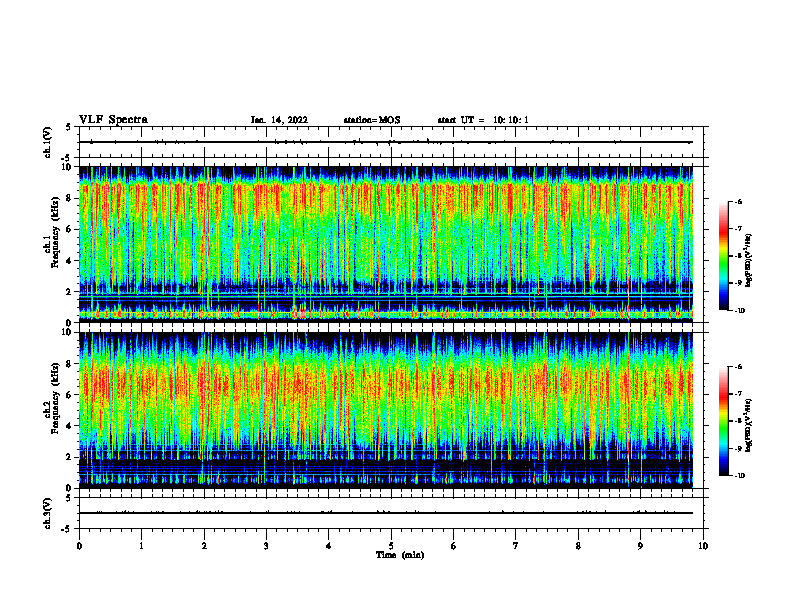Click time axis tick label "5"
The width and height of the screenshot is (792, 612).
pos(391,546)
